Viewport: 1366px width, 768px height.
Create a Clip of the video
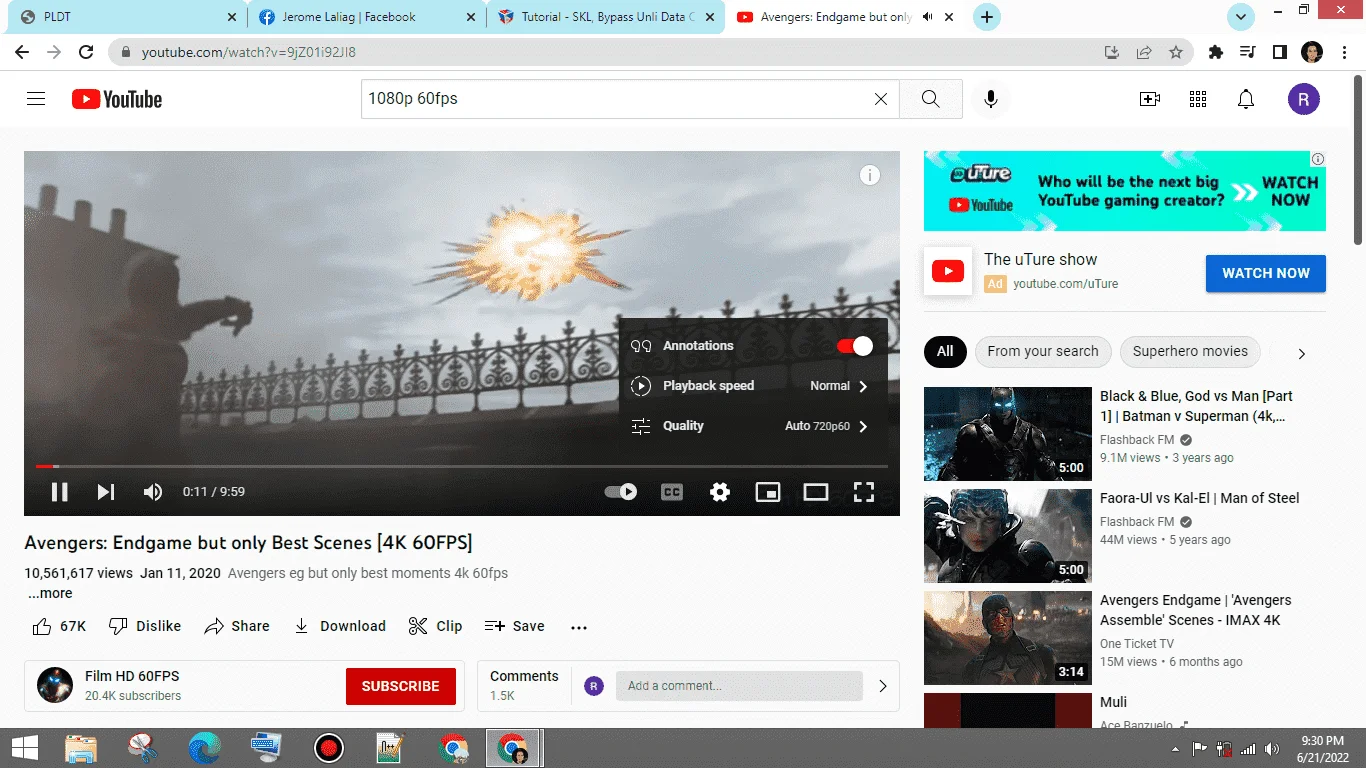coord(436,626)
